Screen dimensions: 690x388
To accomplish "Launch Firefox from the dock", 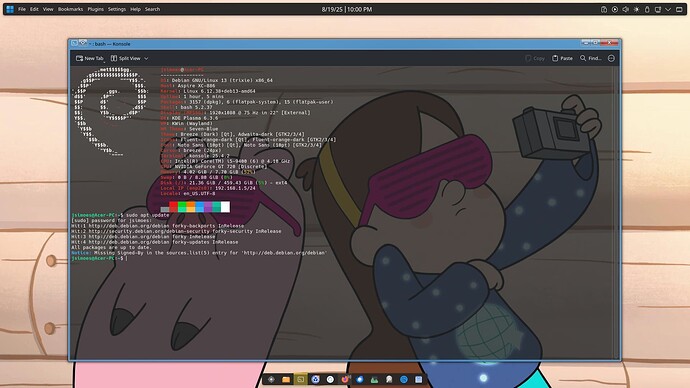I will pyautogui.click(x=345, y=379).
